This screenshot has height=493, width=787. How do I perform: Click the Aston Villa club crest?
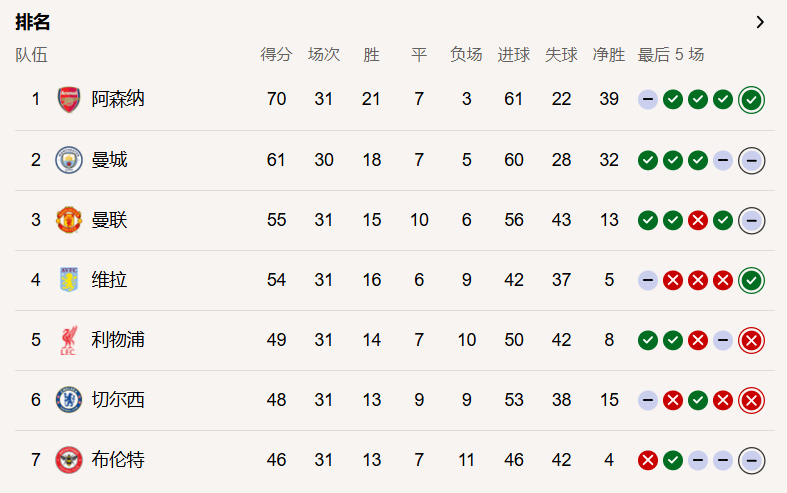68,280
